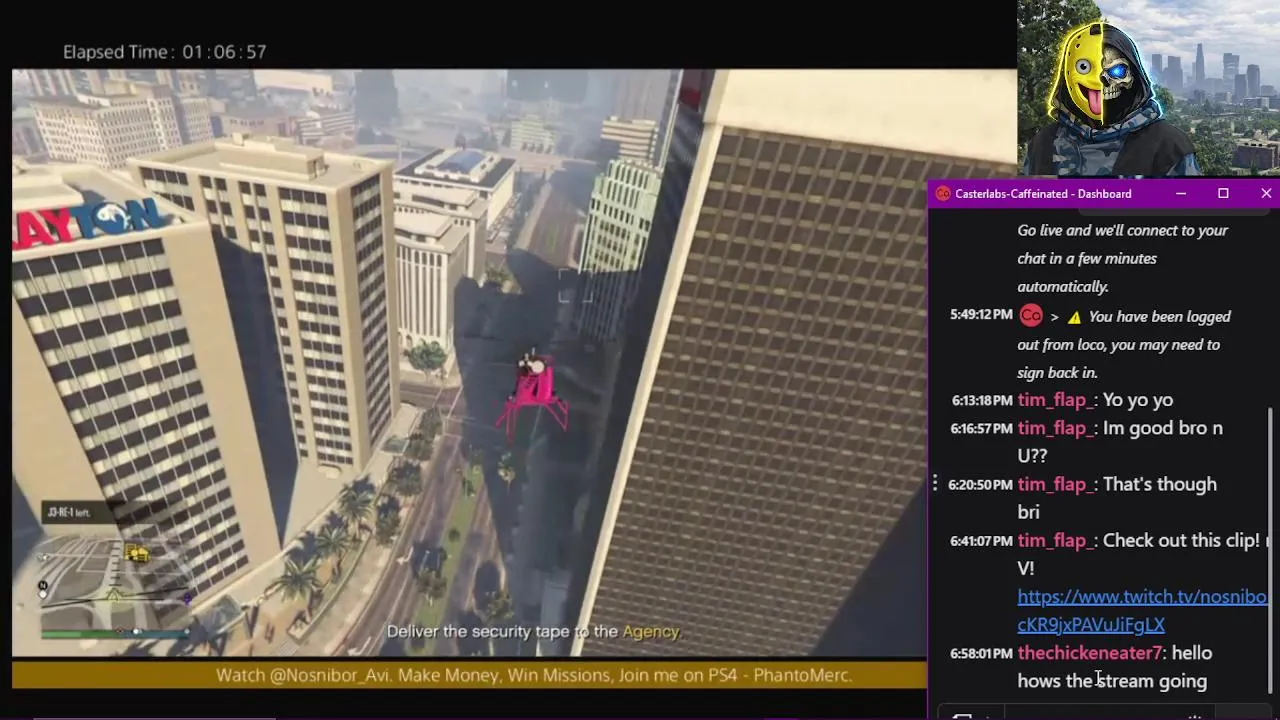Image resolution: width=1280 pixels, height=720 pixels.
Task: Click the Casterlabs-Caffeinated Dashboard window title
Action: pyautogui.click(x=1043, y=194)
